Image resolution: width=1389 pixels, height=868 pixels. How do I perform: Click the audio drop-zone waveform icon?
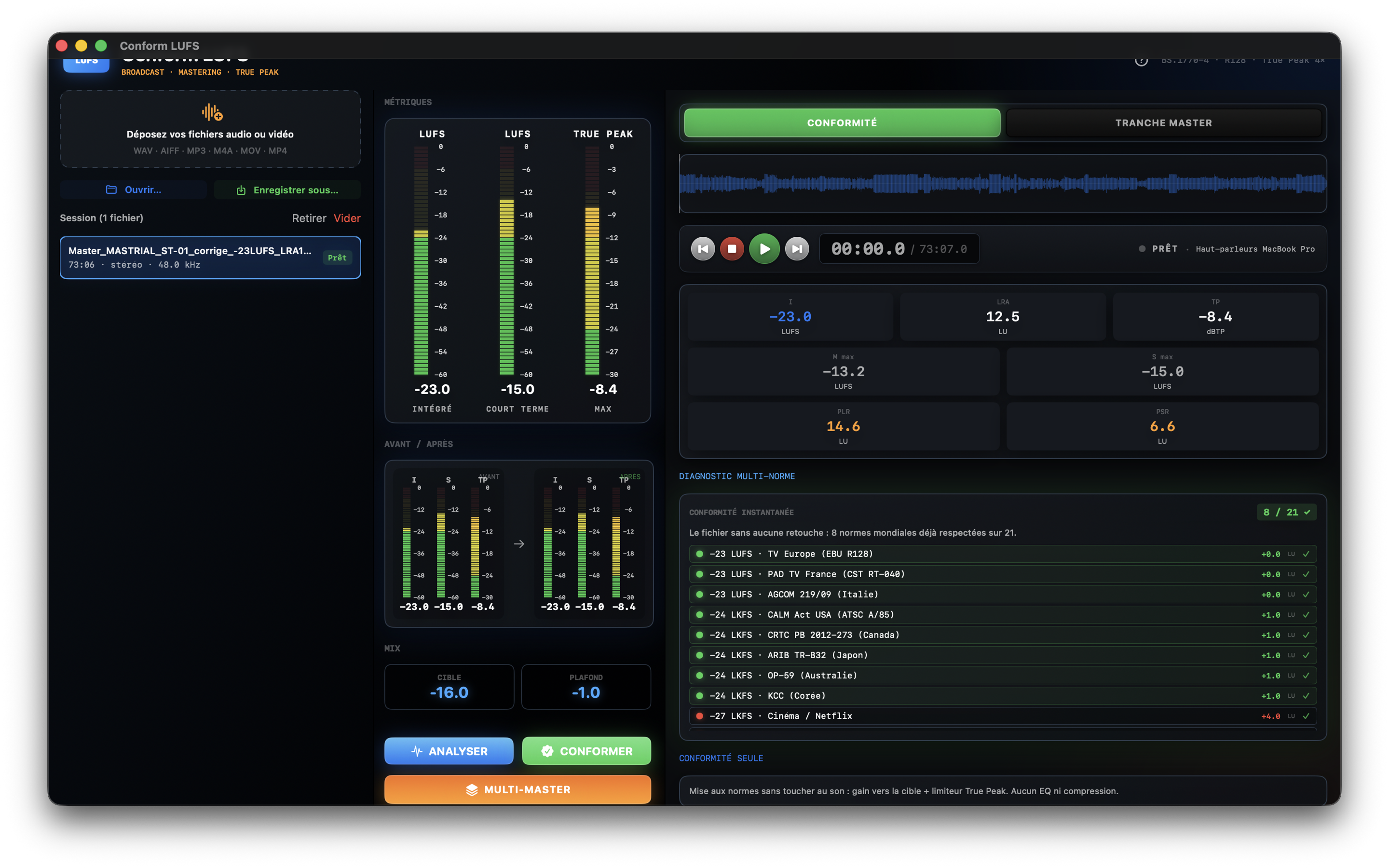[212, 112]
